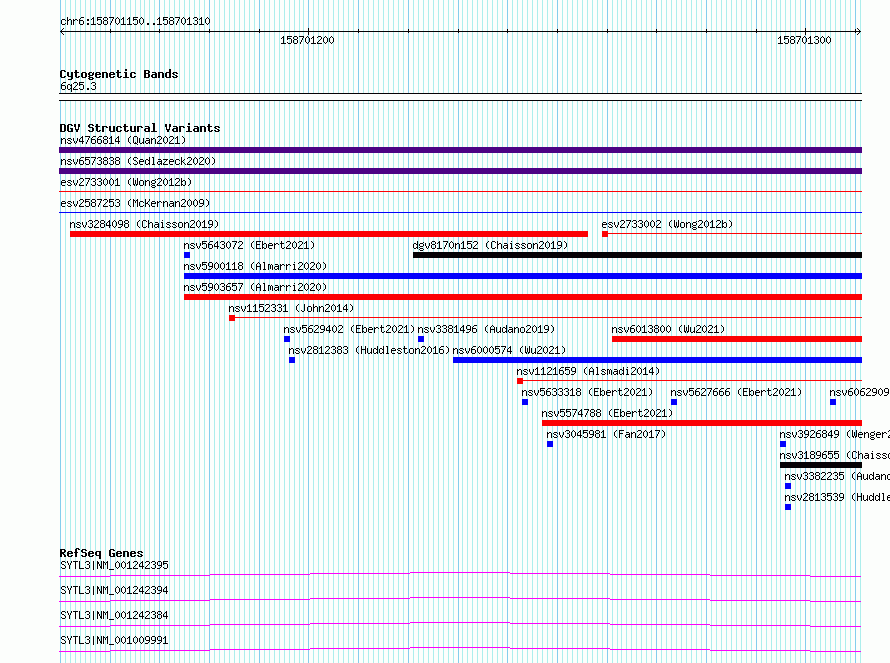Open the nsv3189655 variant label

click(x=834, y=455)
